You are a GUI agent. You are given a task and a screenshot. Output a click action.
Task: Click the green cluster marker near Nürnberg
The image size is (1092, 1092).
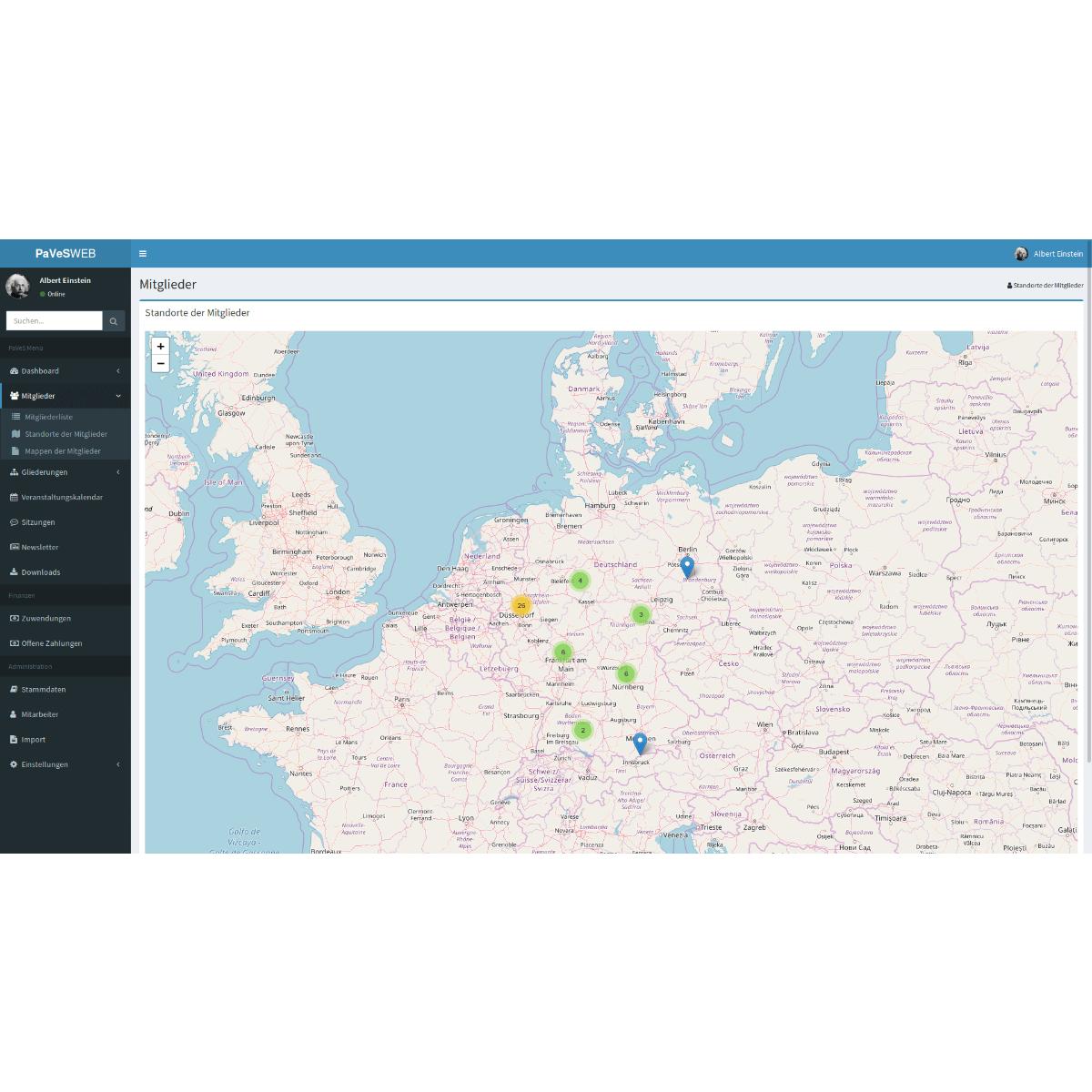coord(625,674)
